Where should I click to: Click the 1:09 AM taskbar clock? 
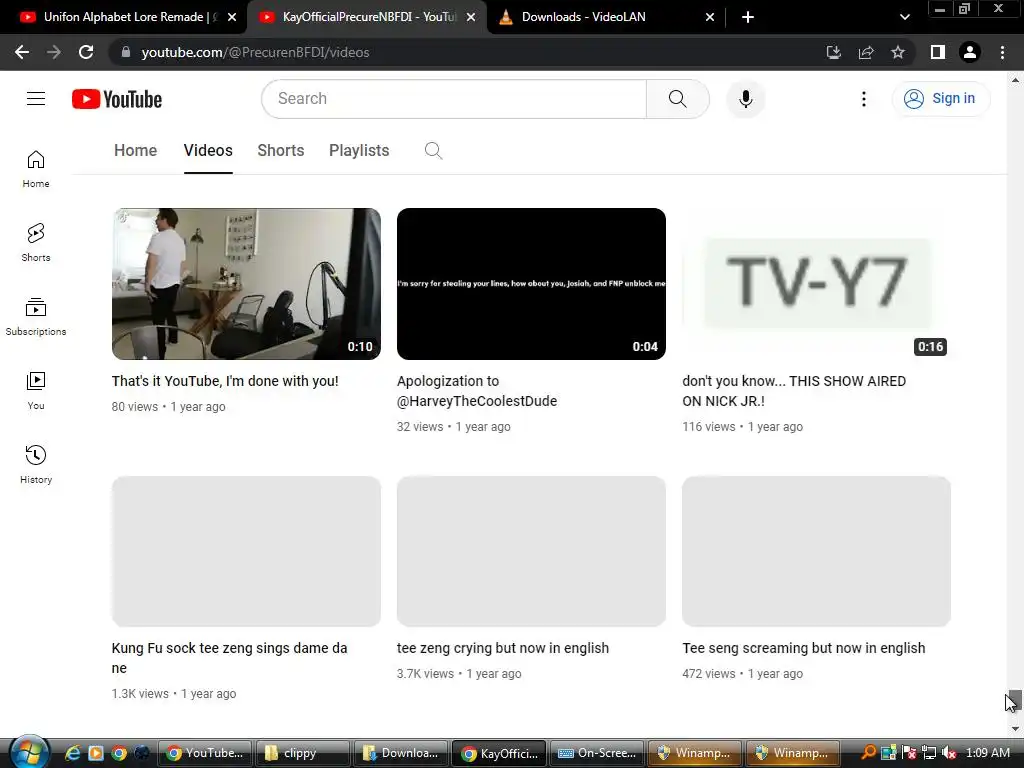point(987,753)
